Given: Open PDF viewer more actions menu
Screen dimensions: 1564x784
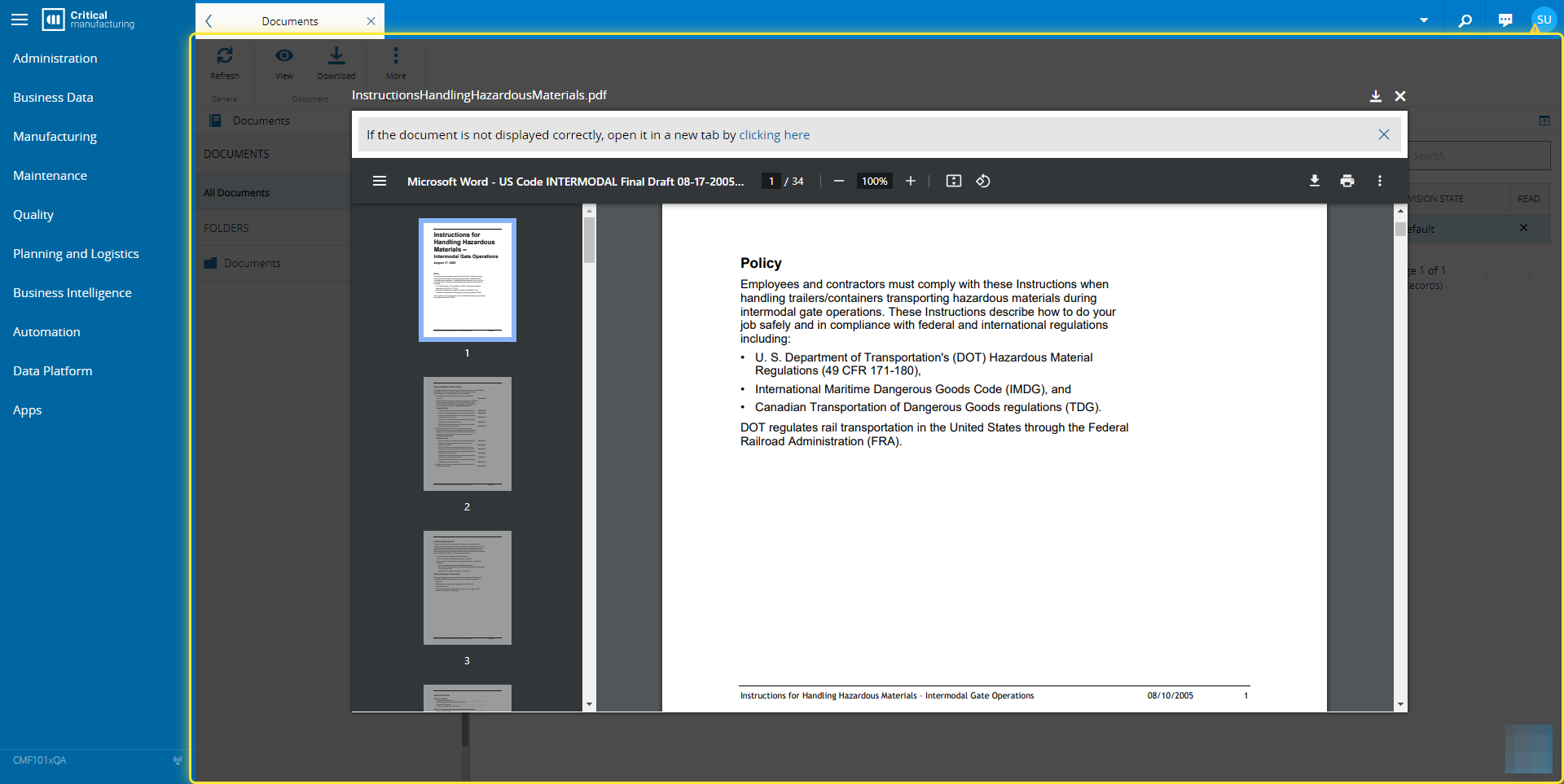Looking at the screenshot, I should click(1380, 181).
